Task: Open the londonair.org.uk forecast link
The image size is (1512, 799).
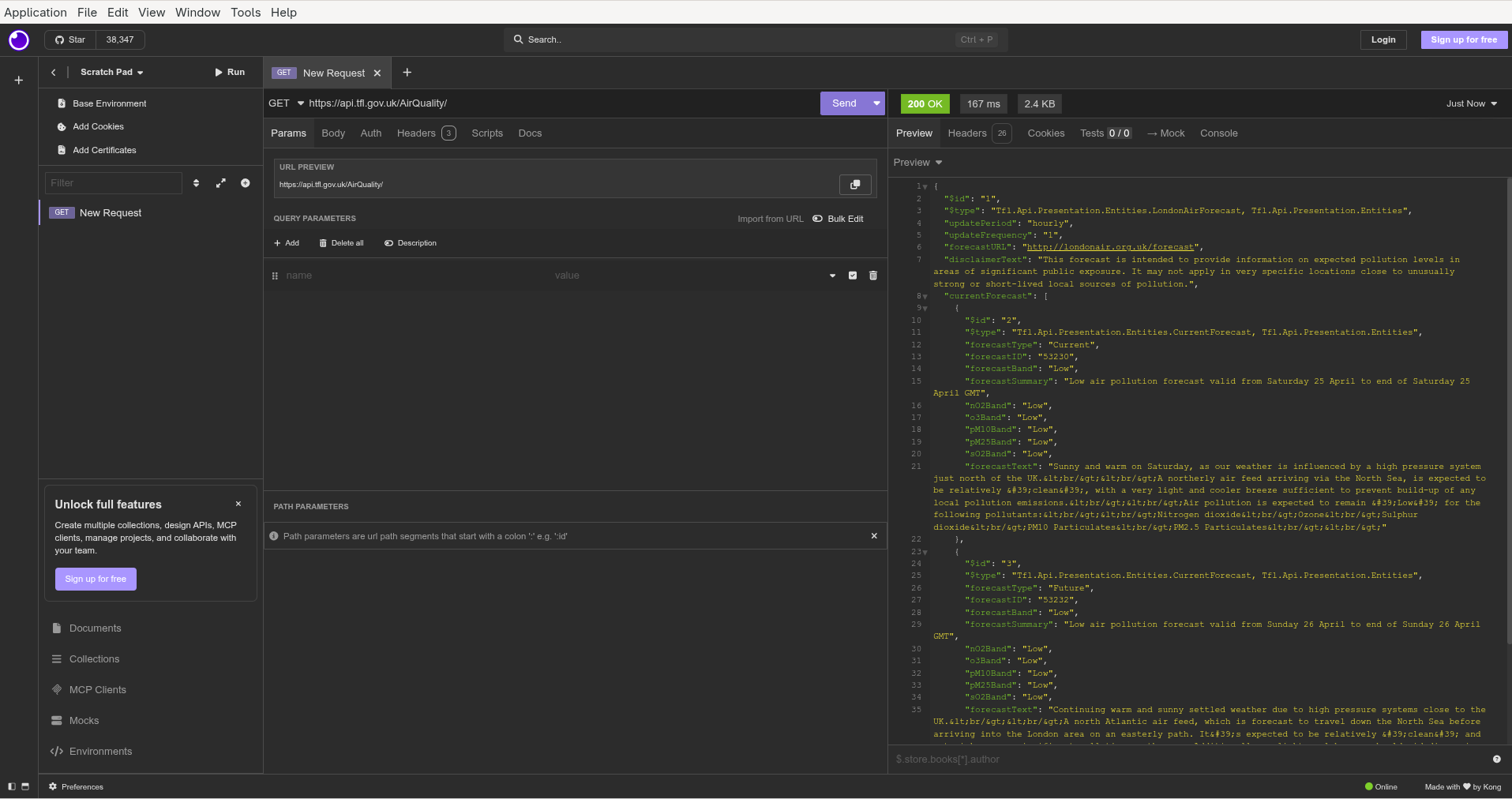Action: click(x=1110, y=247)
